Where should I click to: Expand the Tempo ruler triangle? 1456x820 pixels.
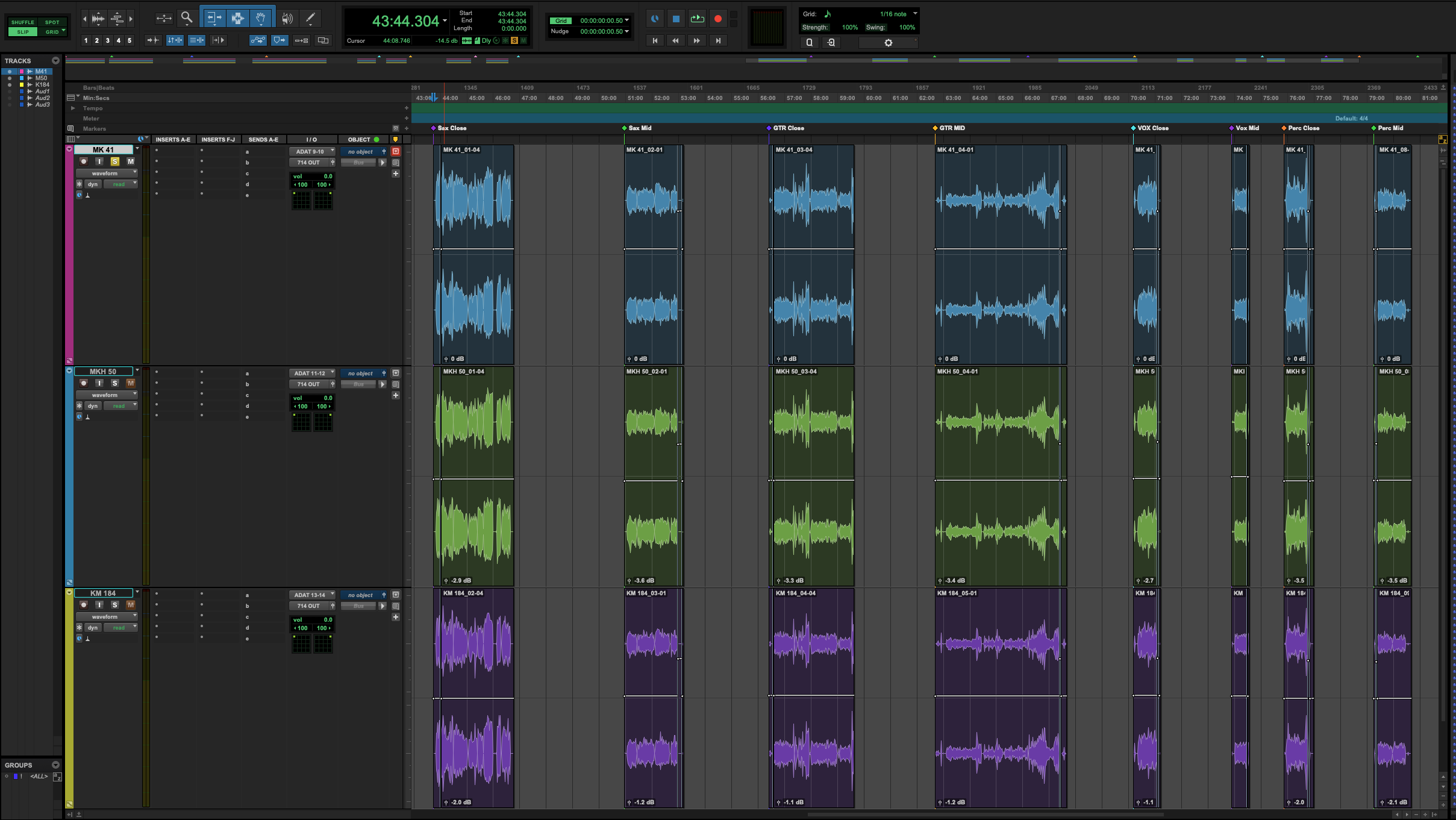coord(73,108)
